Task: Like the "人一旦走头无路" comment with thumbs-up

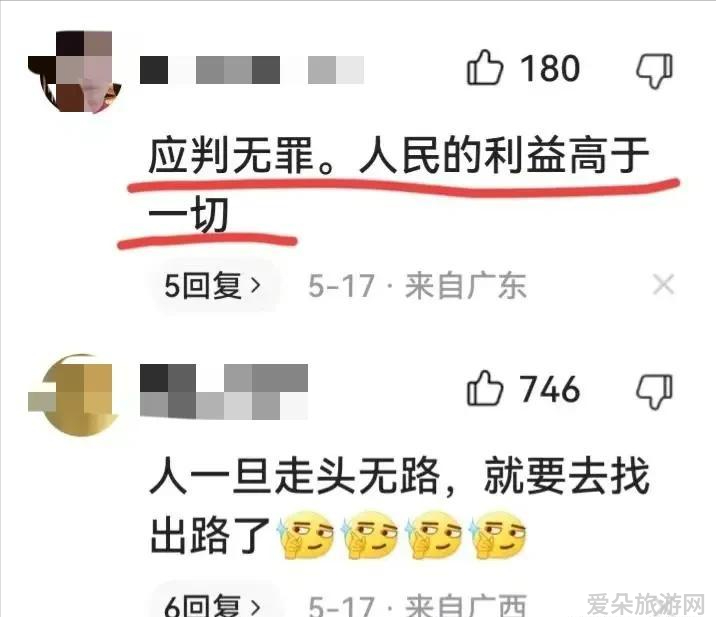Action: tap(484, 389)
